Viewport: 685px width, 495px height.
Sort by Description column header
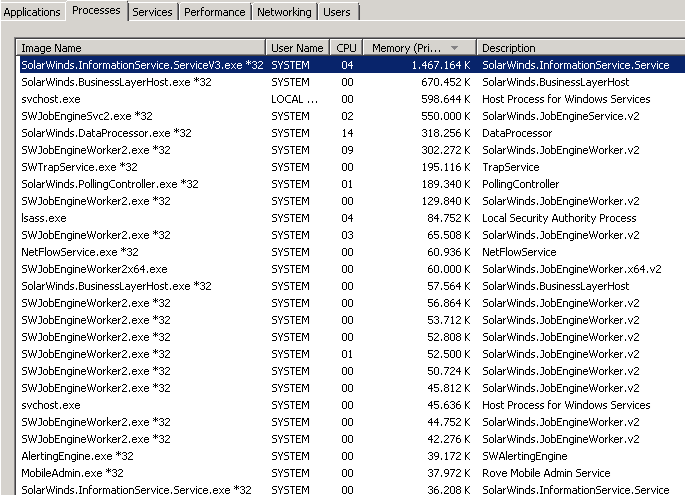581,48
